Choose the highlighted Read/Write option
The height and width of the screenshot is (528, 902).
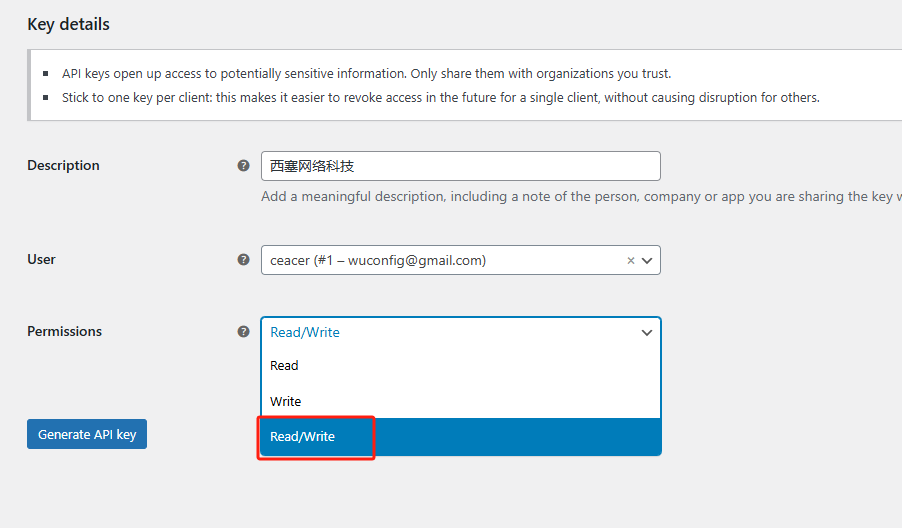[x=461, y=437]
